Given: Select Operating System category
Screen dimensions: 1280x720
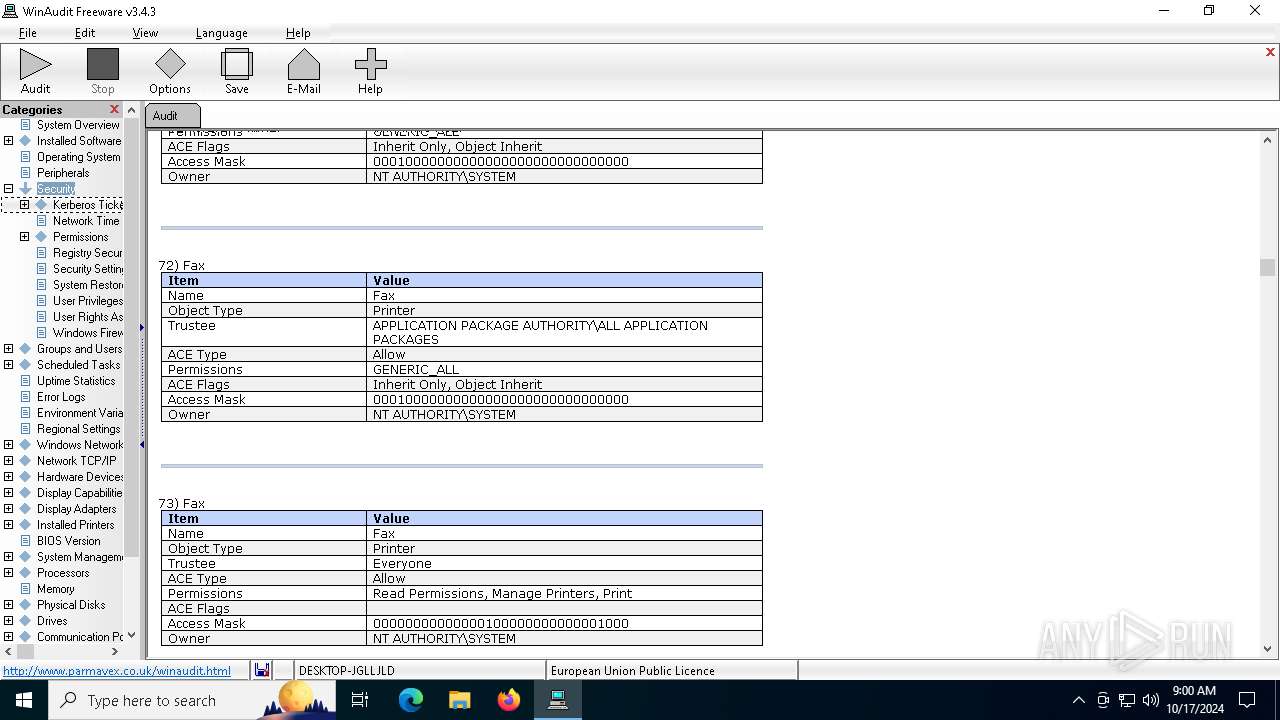Looking at the screenshot, I should click(79, 157).
